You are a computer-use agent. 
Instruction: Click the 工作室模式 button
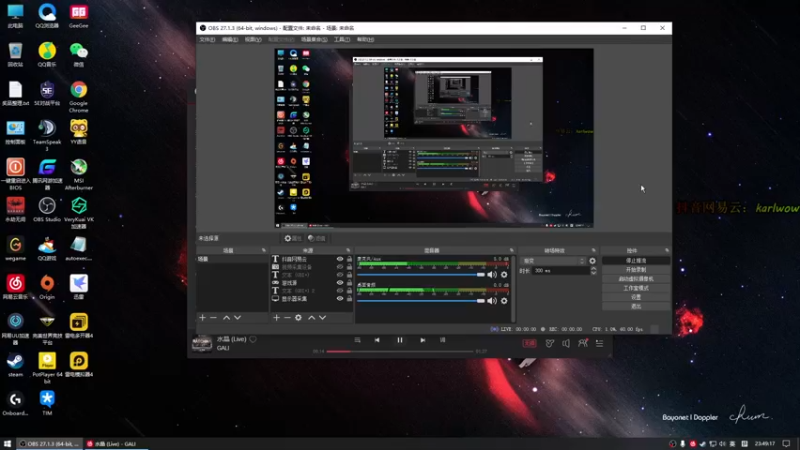636,288
